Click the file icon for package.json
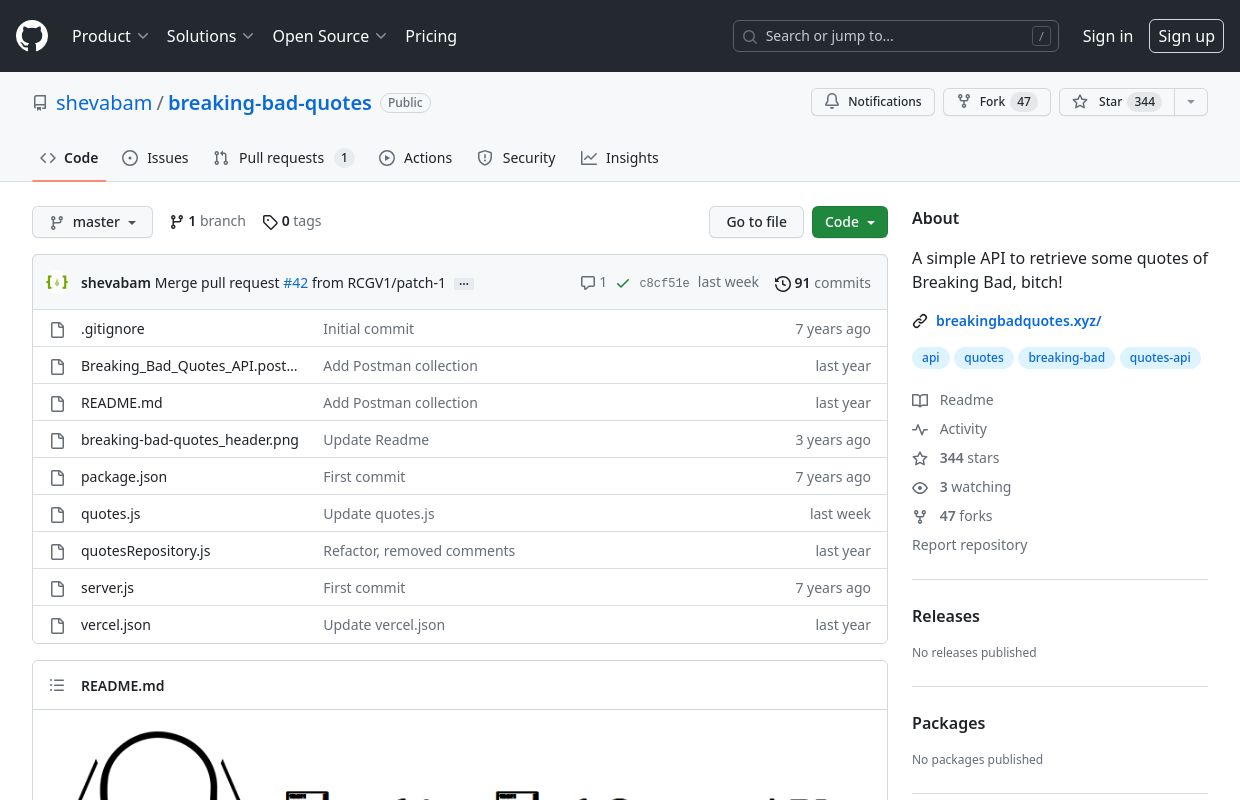Image resolution: width=1240 pixels, height=800 pixels. coord(57,477)
